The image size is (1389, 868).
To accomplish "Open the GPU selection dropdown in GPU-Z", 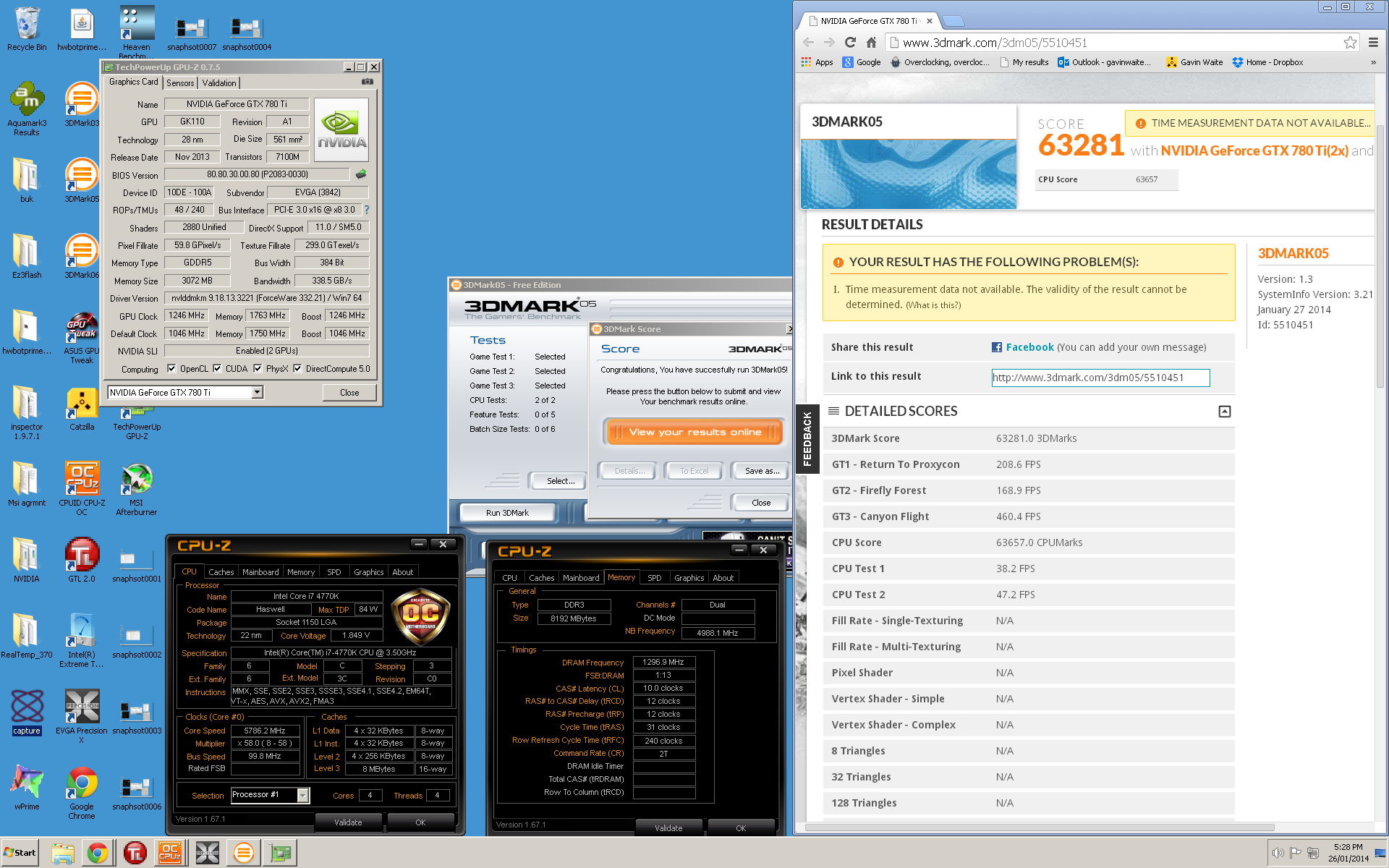I will tap(257, 392).
